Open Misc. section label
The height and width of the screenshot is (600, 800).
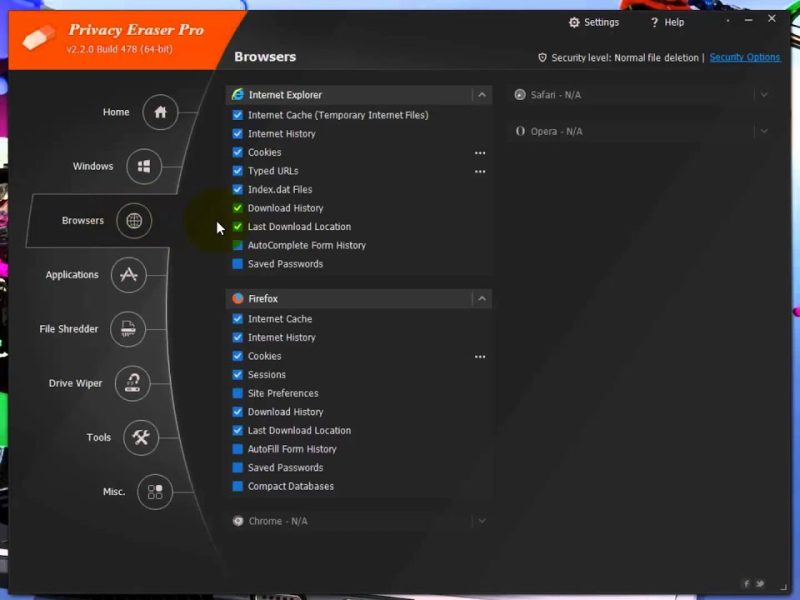pos(114,492)
